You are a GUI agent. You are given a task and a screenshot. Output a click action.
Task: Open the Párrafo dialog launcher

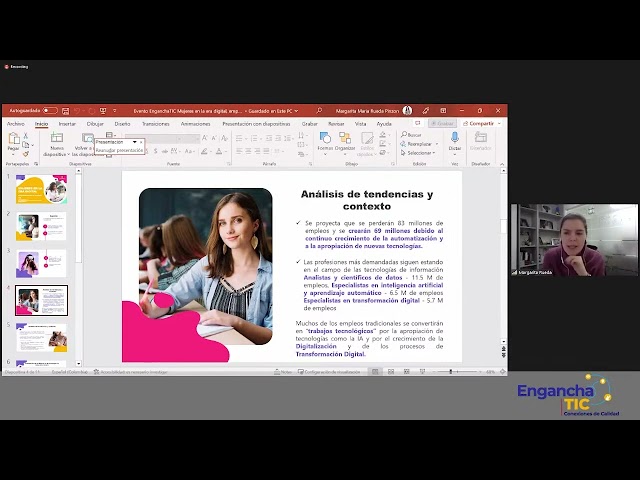pyautogui.click(x=311, y=164)
